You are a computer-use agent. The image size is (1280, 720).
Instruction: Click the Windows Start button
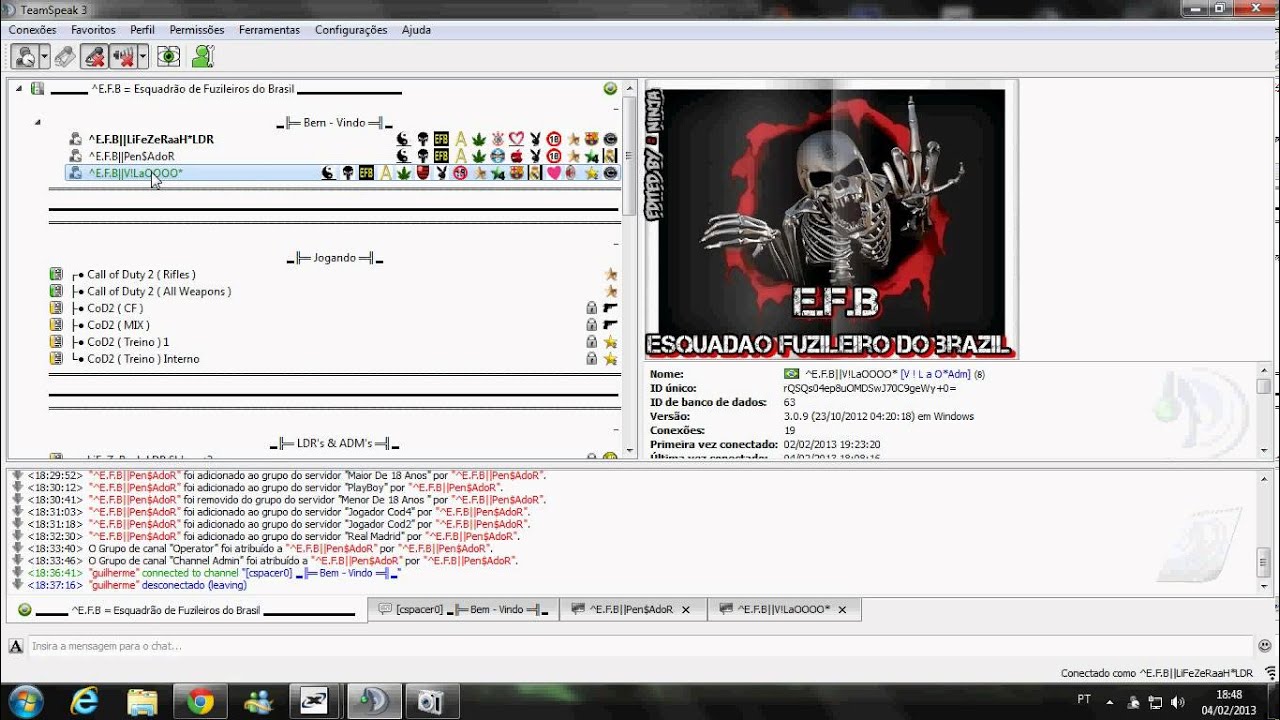[25, 702]
